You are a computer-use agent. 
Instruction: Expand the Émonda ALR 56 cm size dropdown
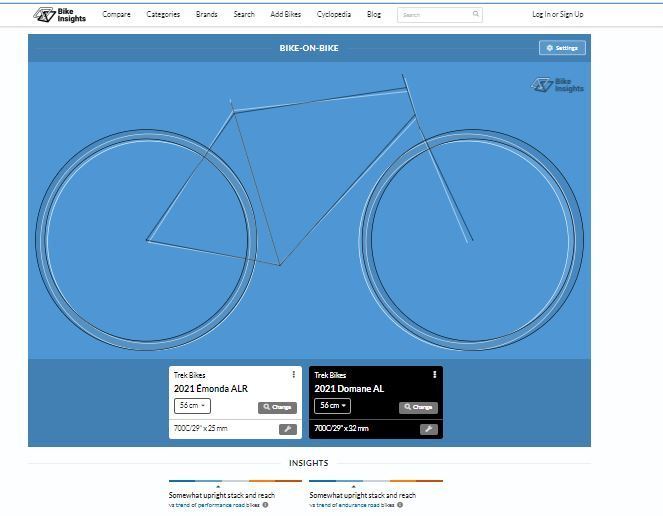coord(192,406)
